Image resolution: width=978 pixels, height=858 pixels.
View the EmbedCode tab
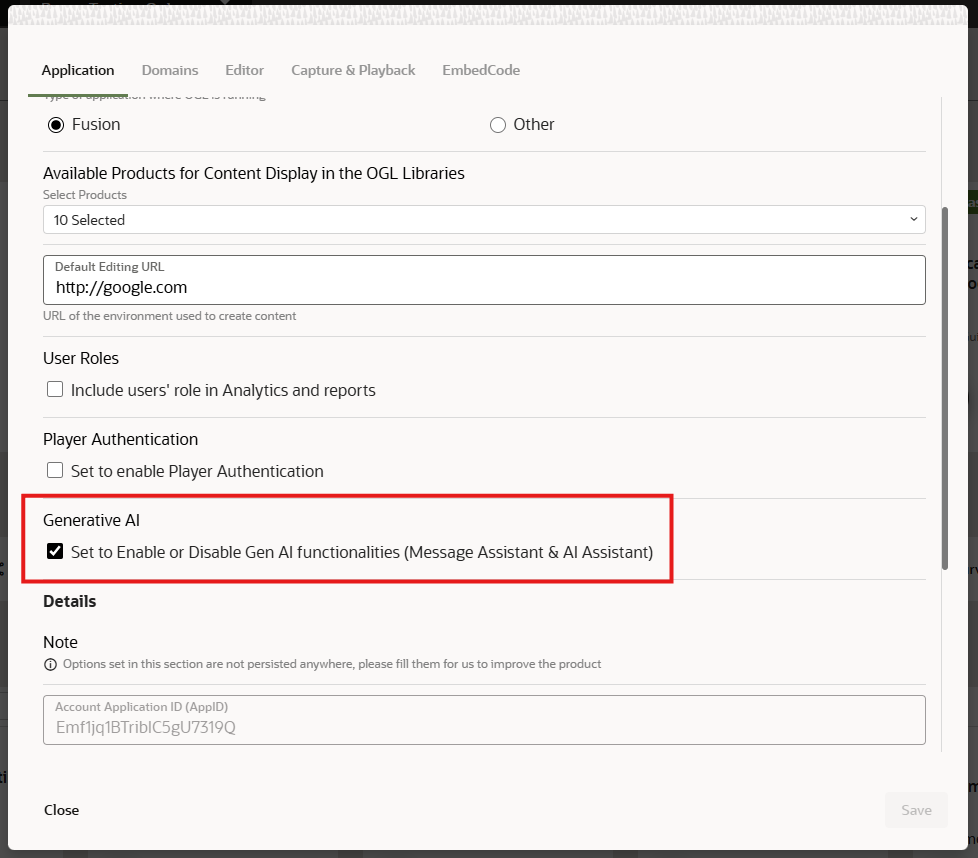(x=481, y=70)
